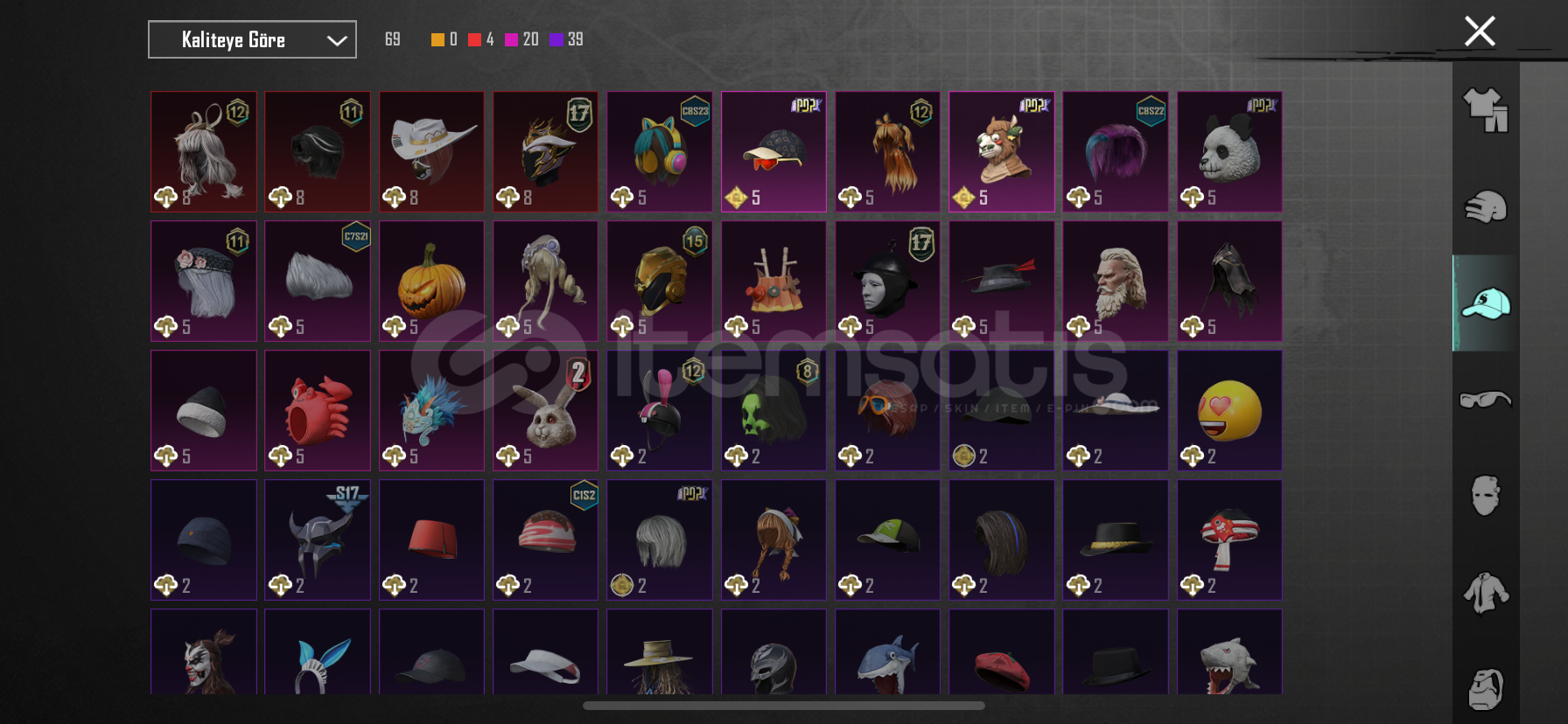Screen dimensions: 1568x724
Task: Open the outfit sets category icon
Action: pos(1486,110)
